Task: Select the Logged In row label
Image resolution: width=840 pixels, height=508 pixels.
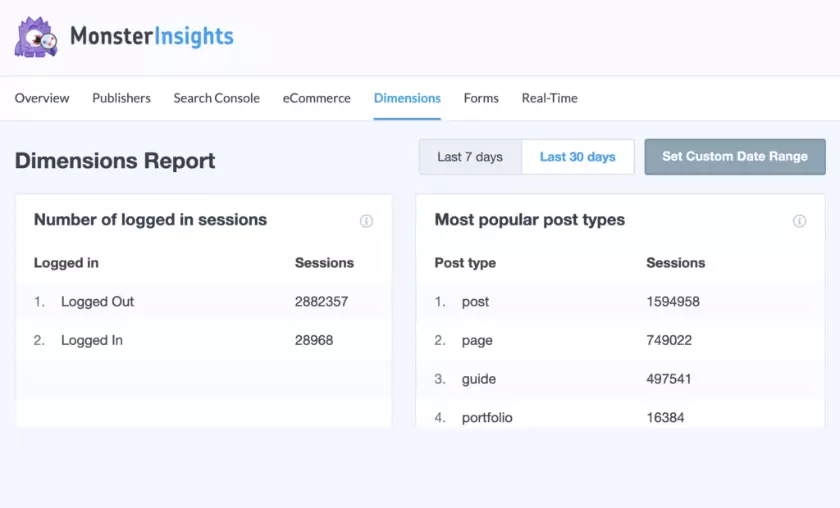Action: (x=92, y=340)
